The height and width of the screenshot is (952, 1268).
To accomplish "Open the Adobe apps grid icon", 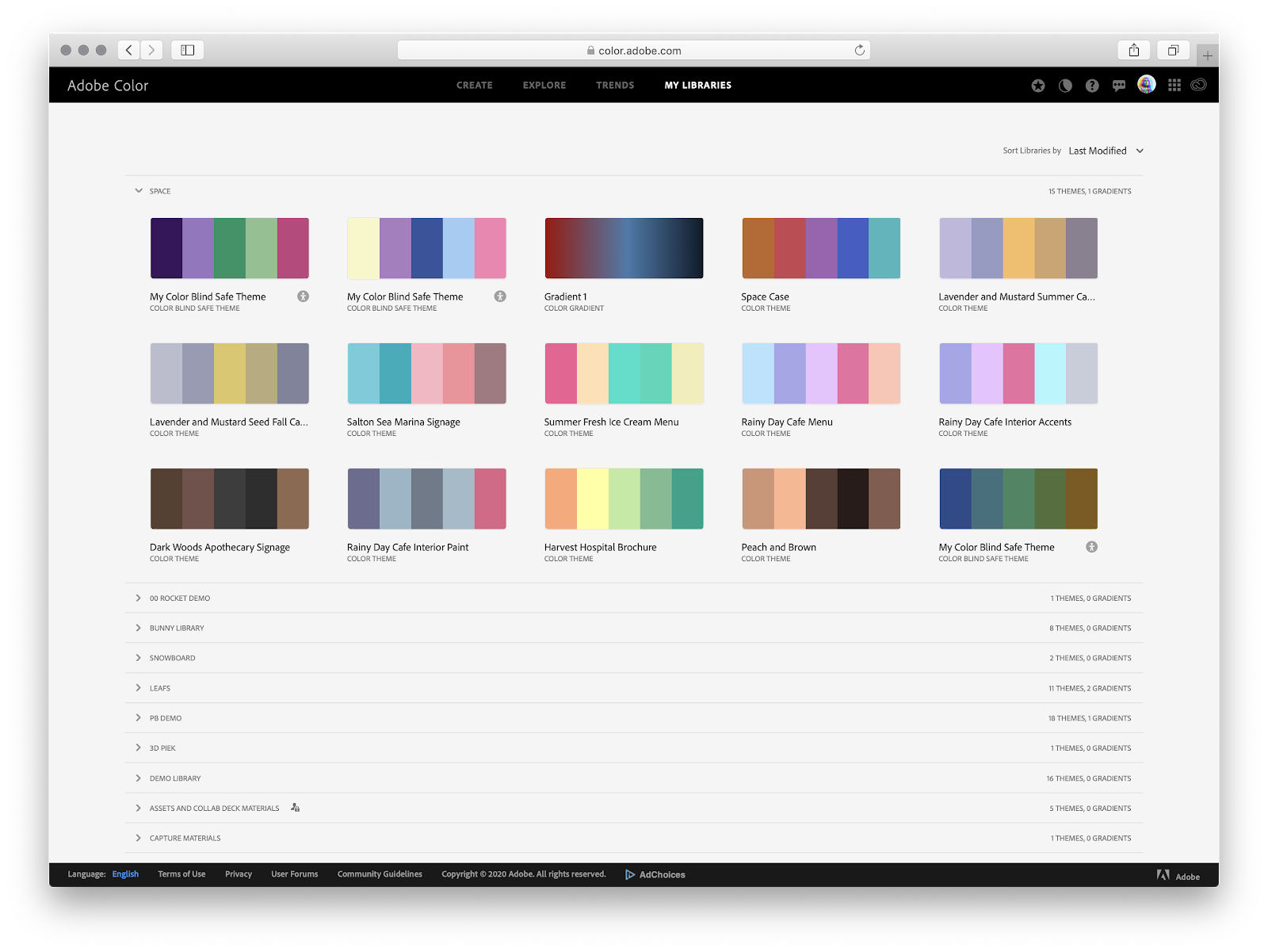I will point(1174,85).
